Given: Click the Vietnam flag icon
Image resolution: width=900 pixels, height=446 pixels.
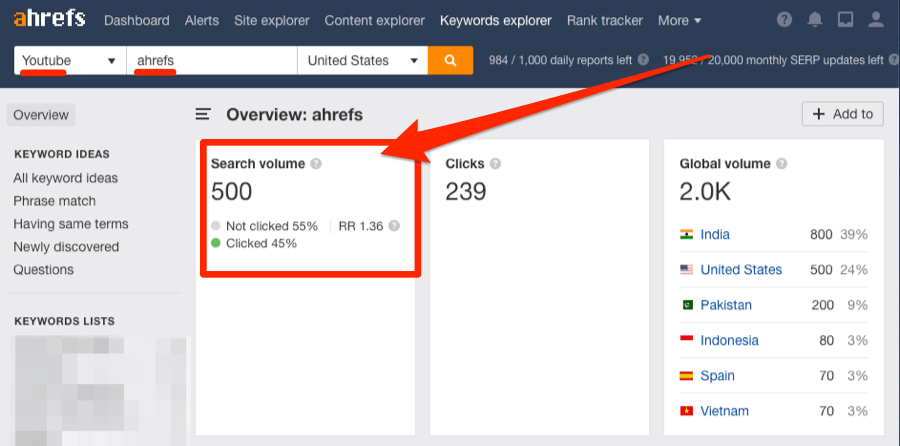Looking at the screenshot, I should (x=686, y=411).
